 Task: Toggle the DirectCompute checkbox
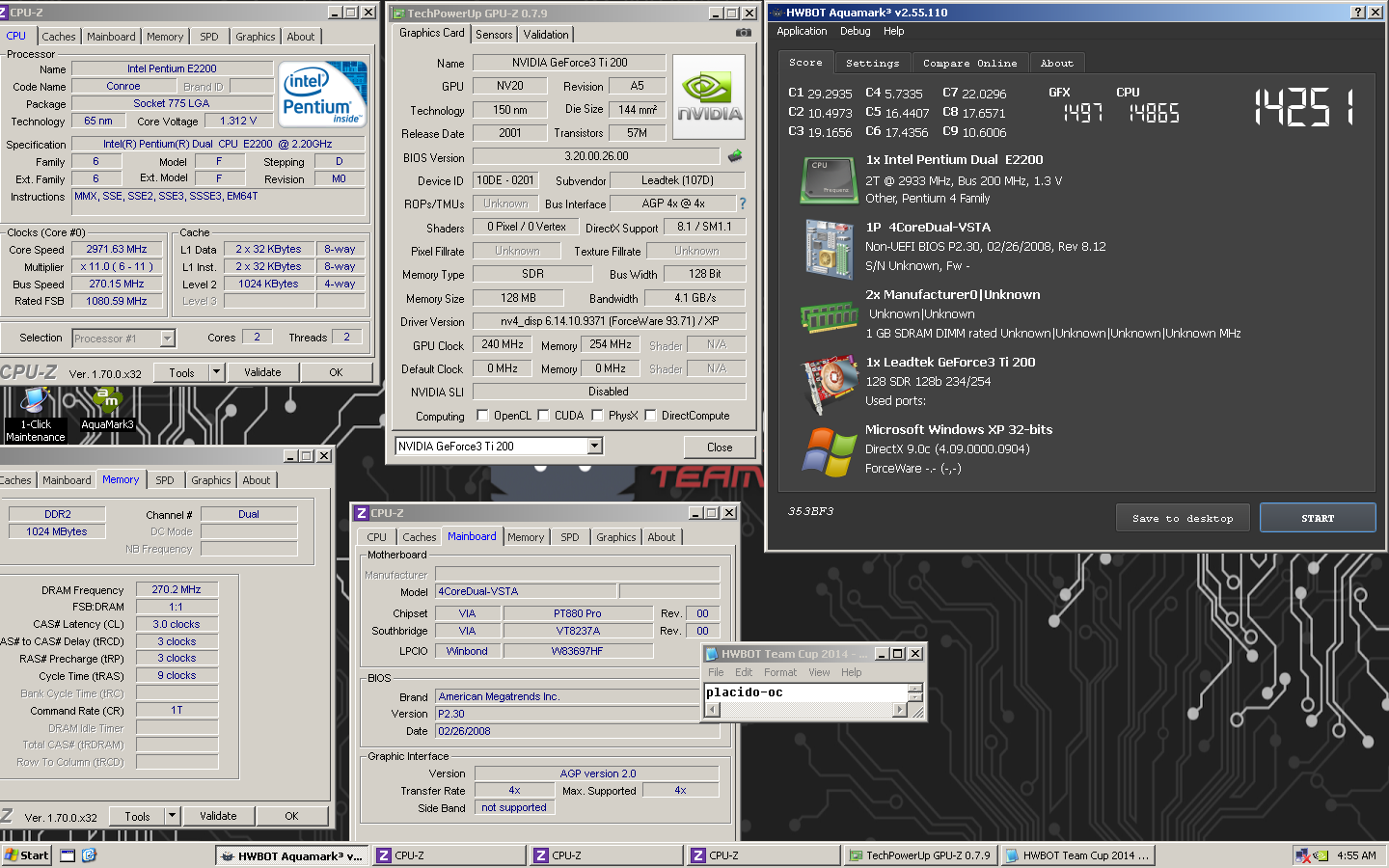click(x=651, y=416)
